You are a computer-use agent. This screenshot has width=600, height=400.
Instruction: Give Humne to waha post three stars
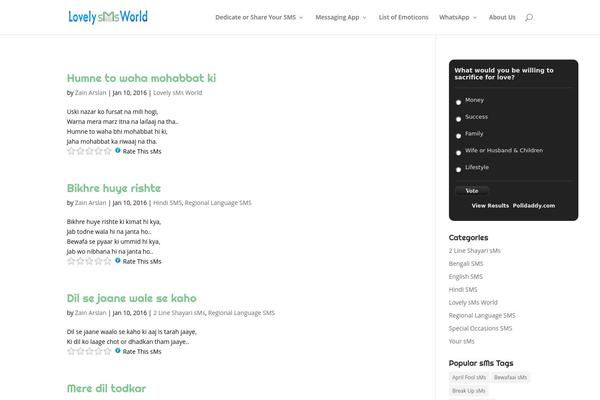click(90, 151)
